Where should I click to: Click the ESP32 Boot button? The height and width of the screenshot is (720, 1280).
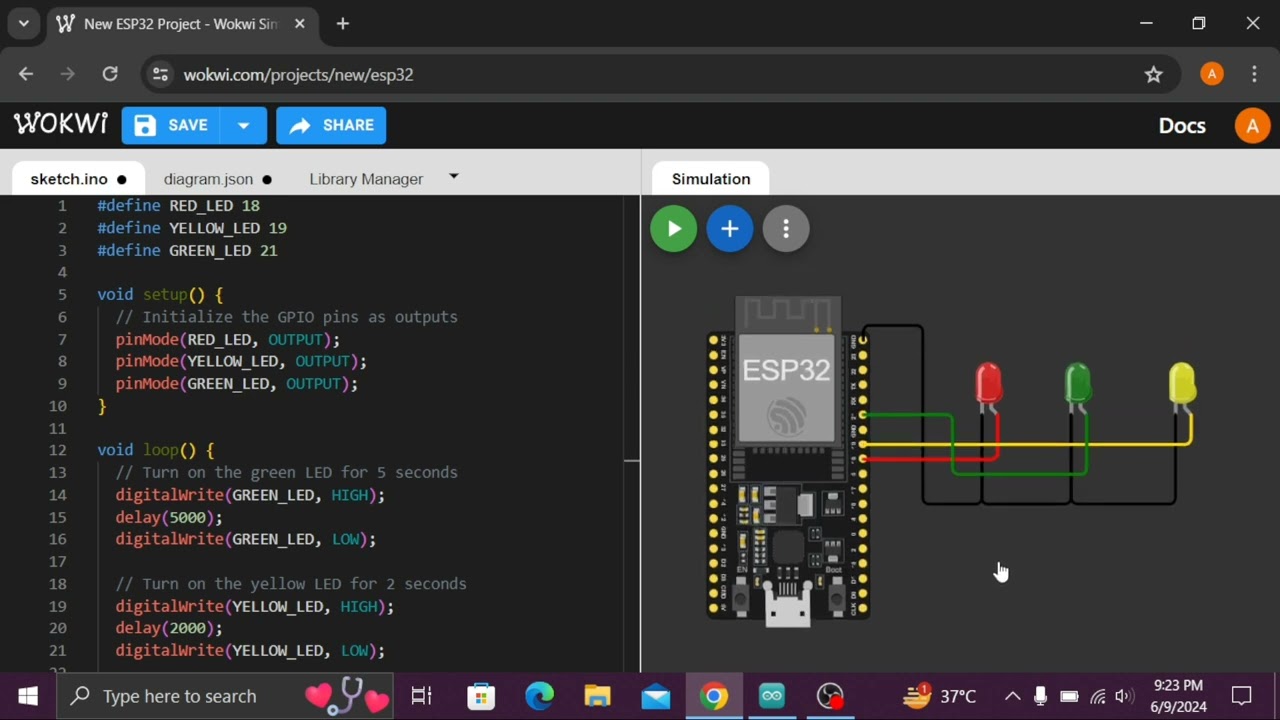pos(837,598)
